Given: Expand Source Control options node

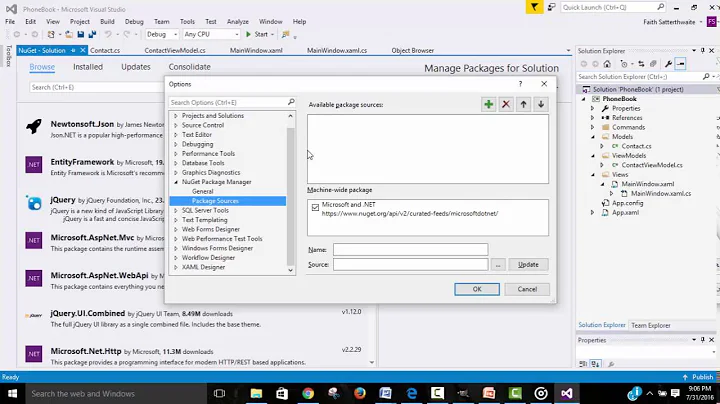Looking at the screenshot, I should click(175, 125).
